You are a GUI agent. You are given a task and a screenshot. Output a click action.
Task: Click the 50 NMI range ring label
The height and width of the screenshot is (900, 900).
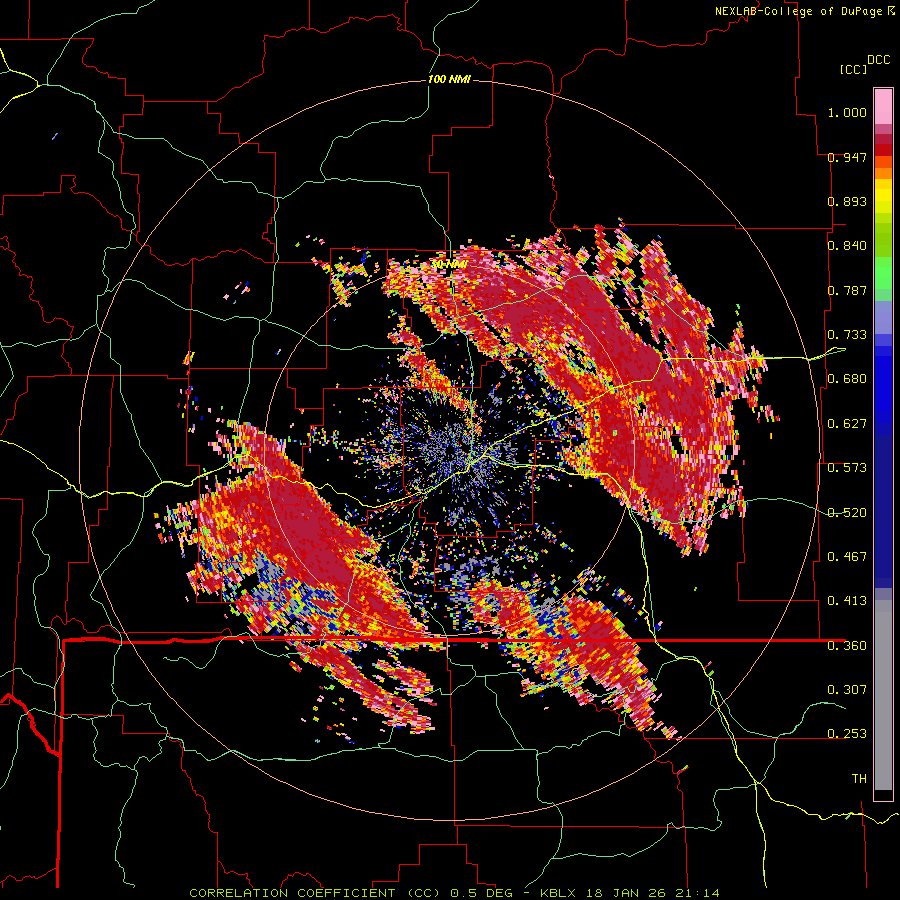(x=449, y=264)
